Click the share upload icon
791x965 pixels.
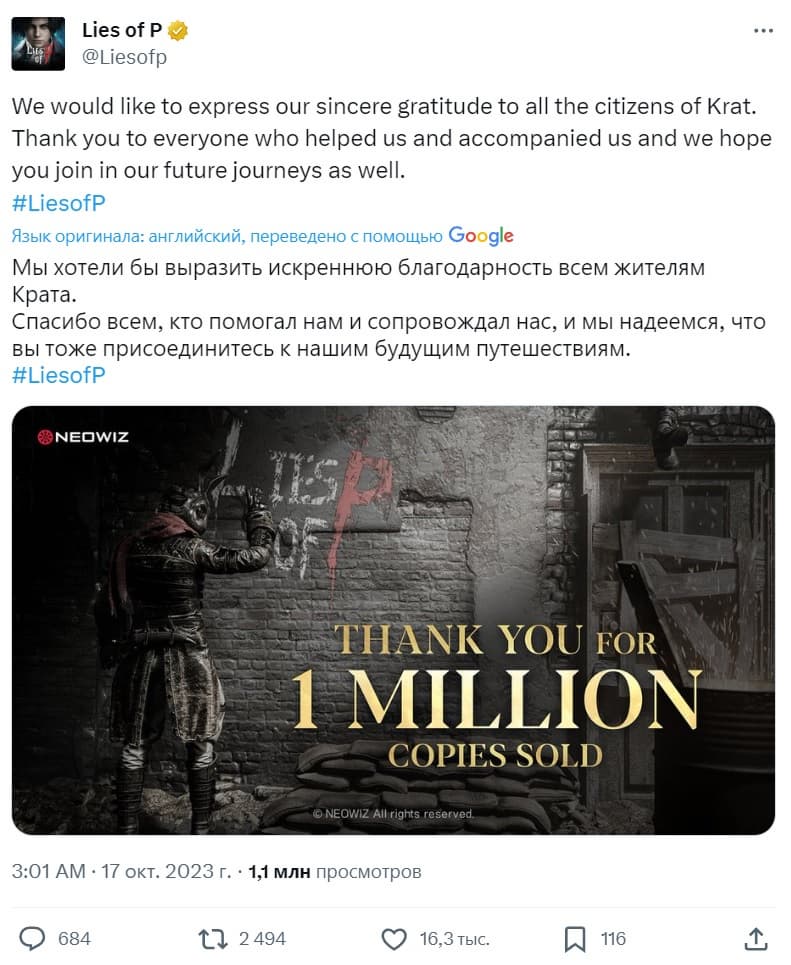[757, 938]
